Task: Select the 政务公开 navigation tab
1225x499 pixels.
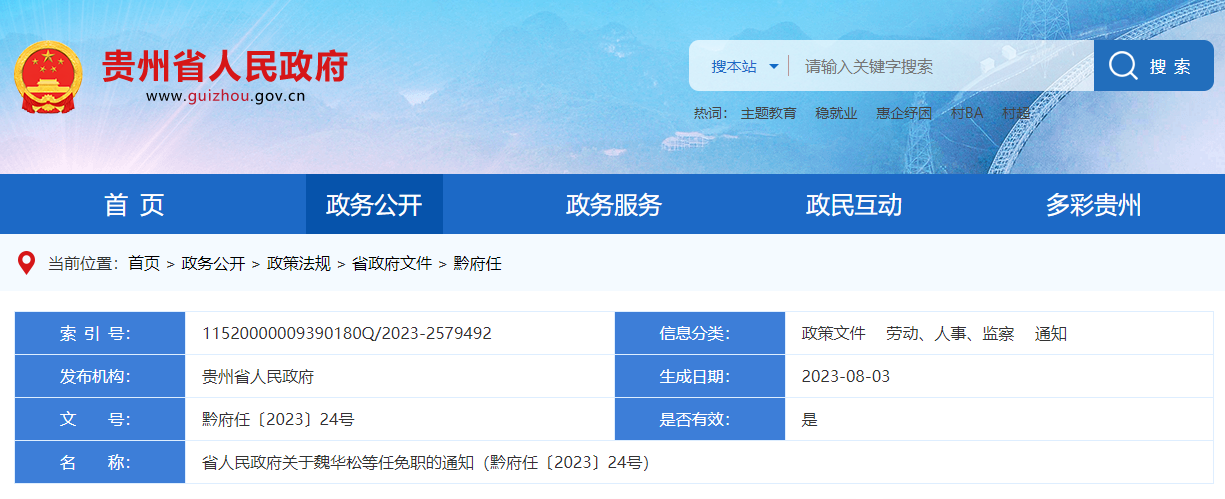Action: pos(374,205)
